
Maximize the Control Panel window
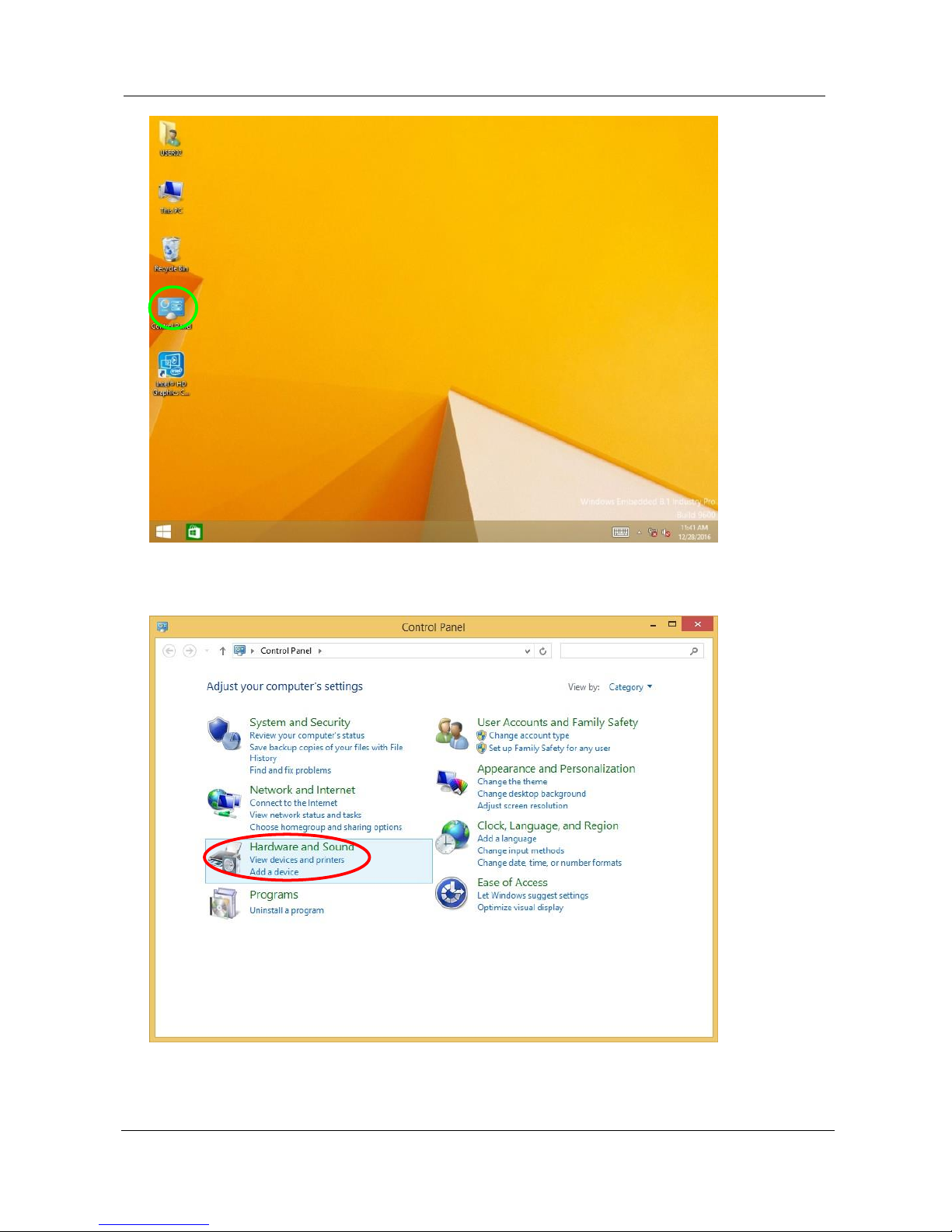pos(672,624)
